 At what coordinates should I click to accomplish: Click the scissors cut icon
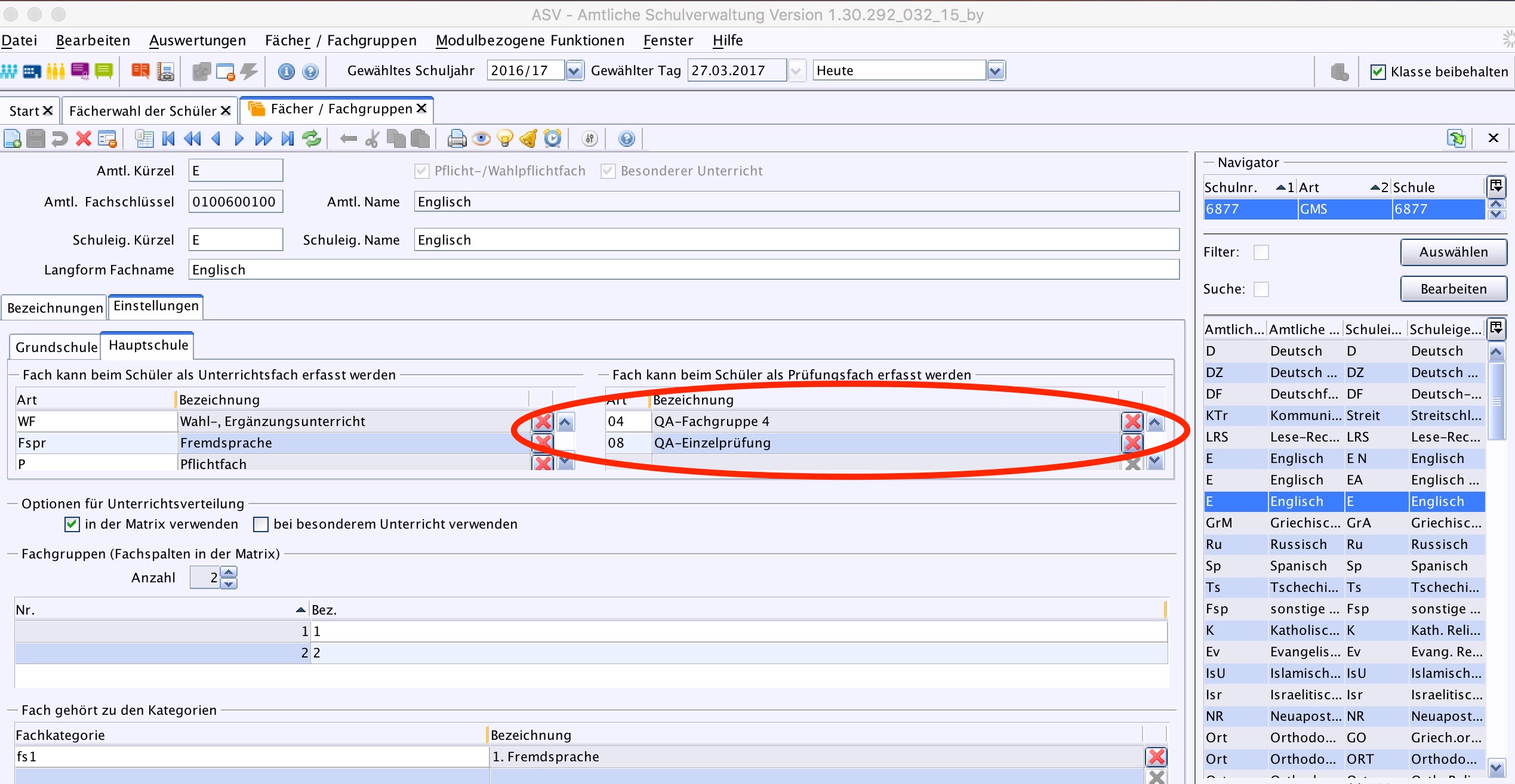(372, 139)
